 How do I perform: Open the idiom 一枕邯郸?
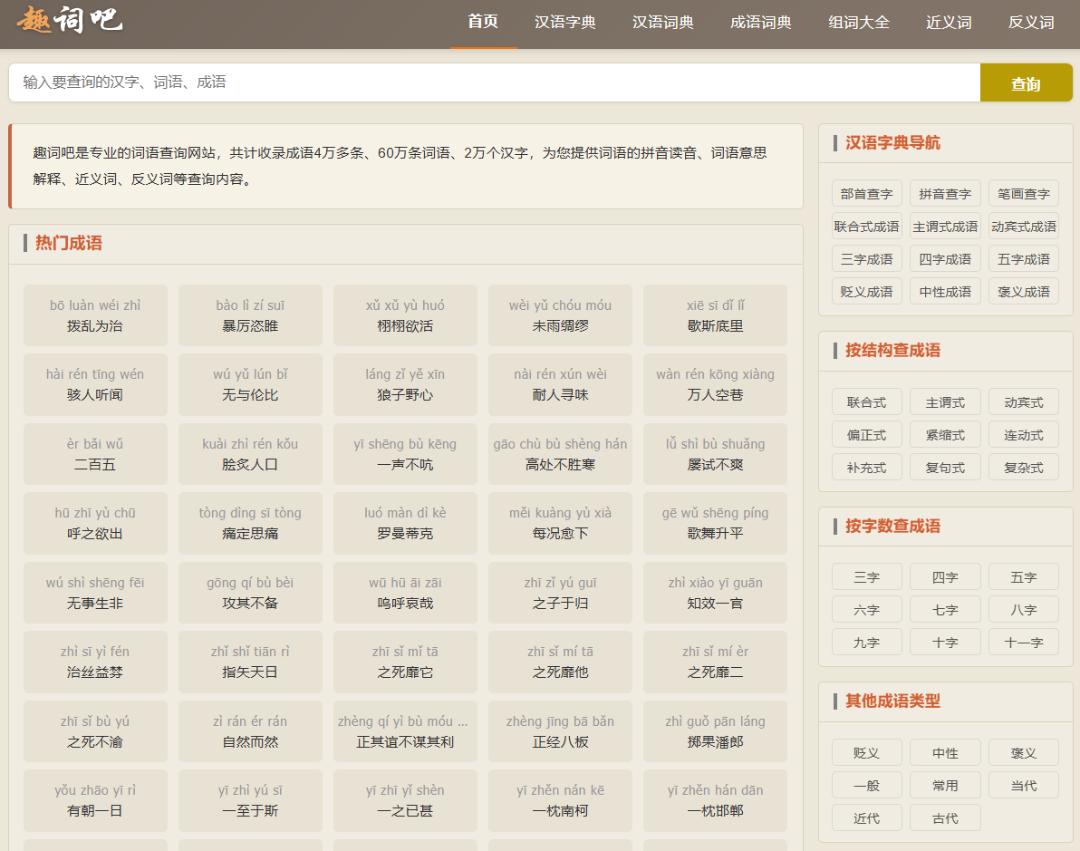point(715,801)
